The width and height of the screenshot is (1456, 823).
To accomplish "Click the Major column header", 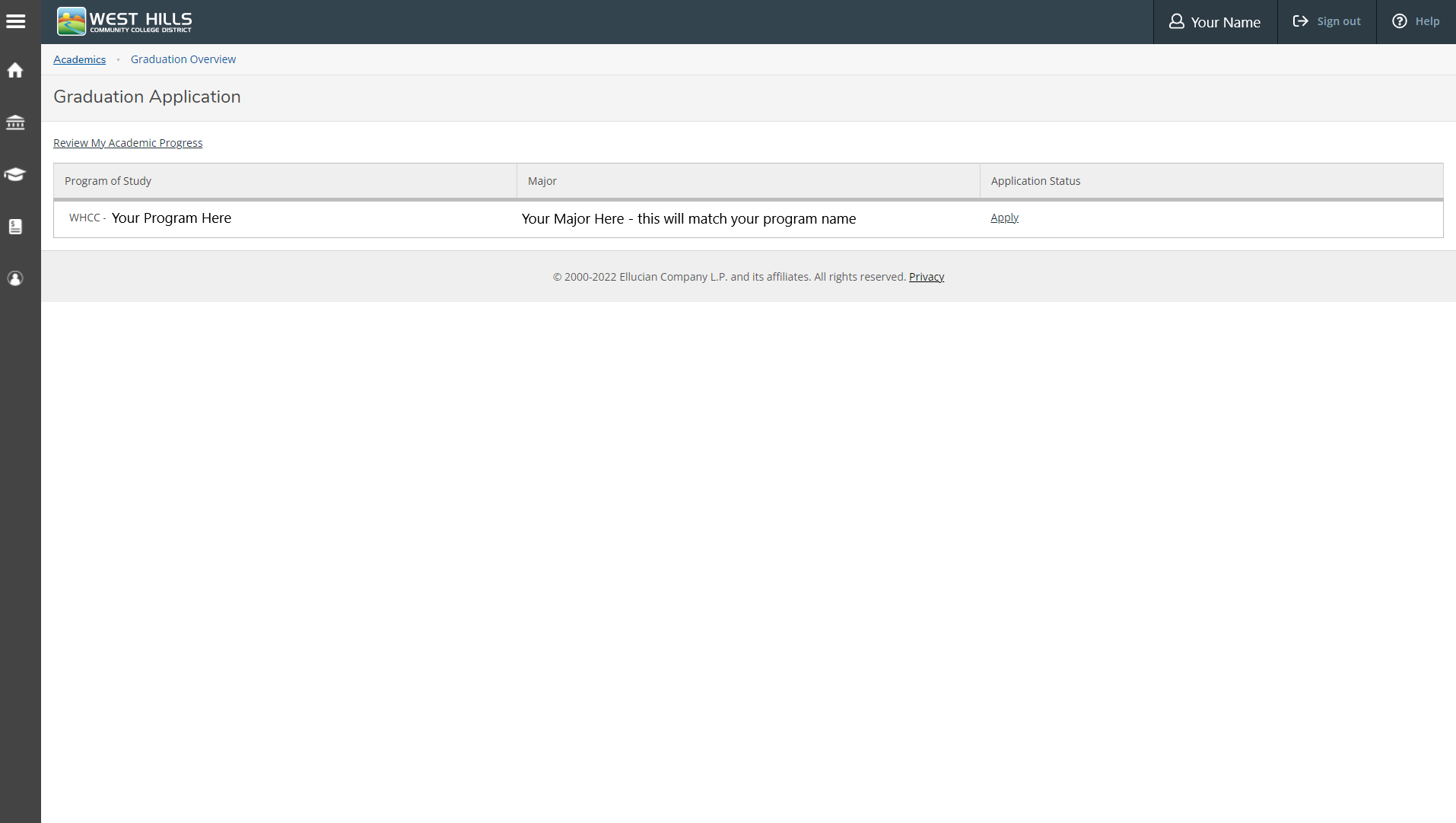I will point(749,181).
